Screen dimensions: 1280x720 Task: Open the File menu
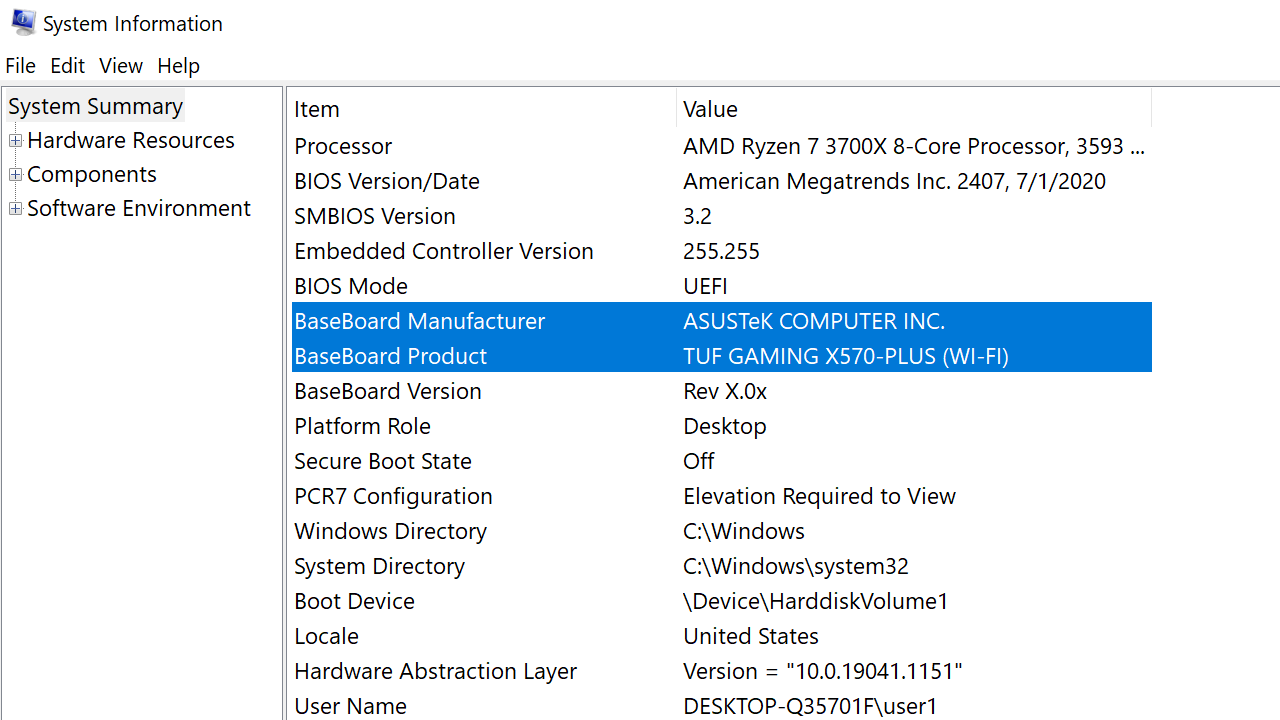(x=20, y=65)
